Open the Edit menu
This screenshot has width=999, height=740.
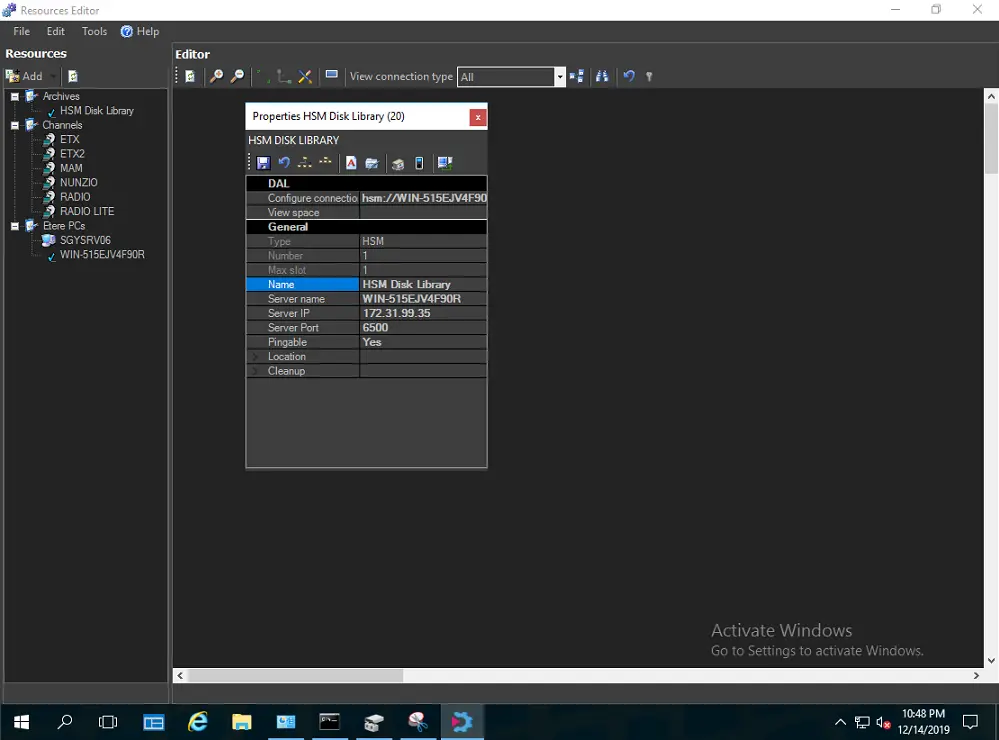[x=56, y=32]
